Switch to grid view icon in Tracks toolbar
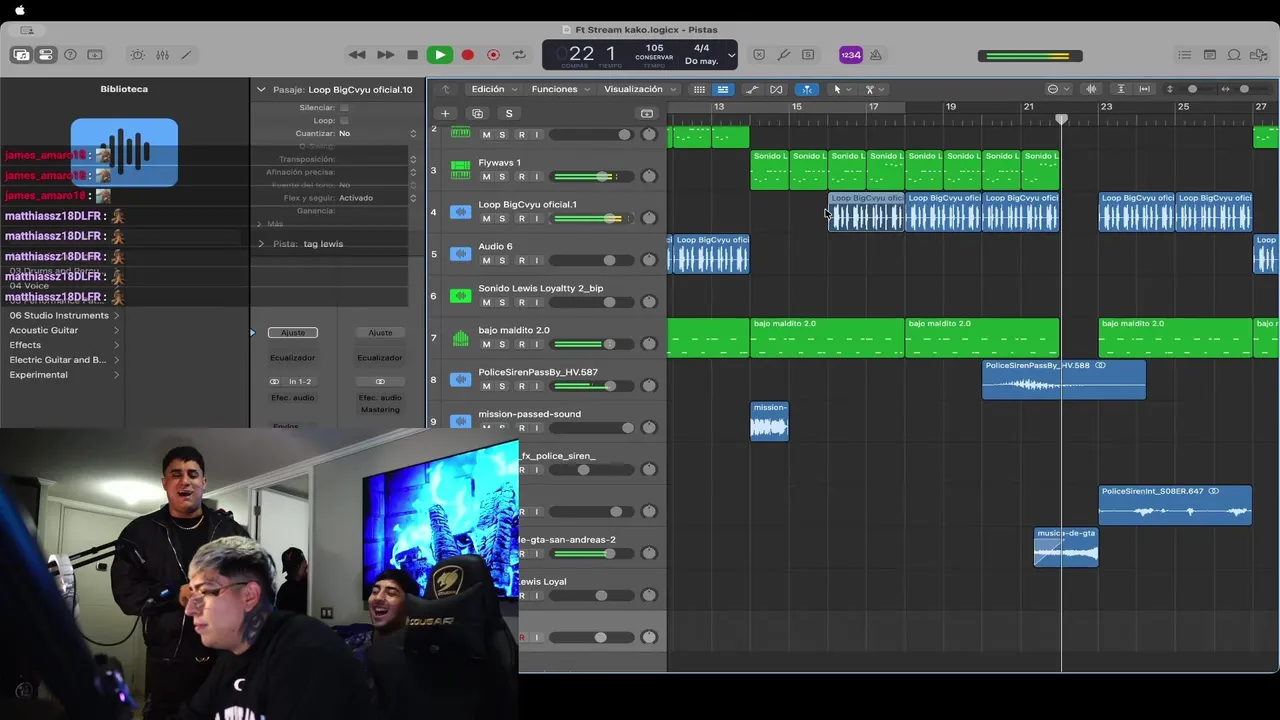The image size is (1280, 720). pos(699,89)
